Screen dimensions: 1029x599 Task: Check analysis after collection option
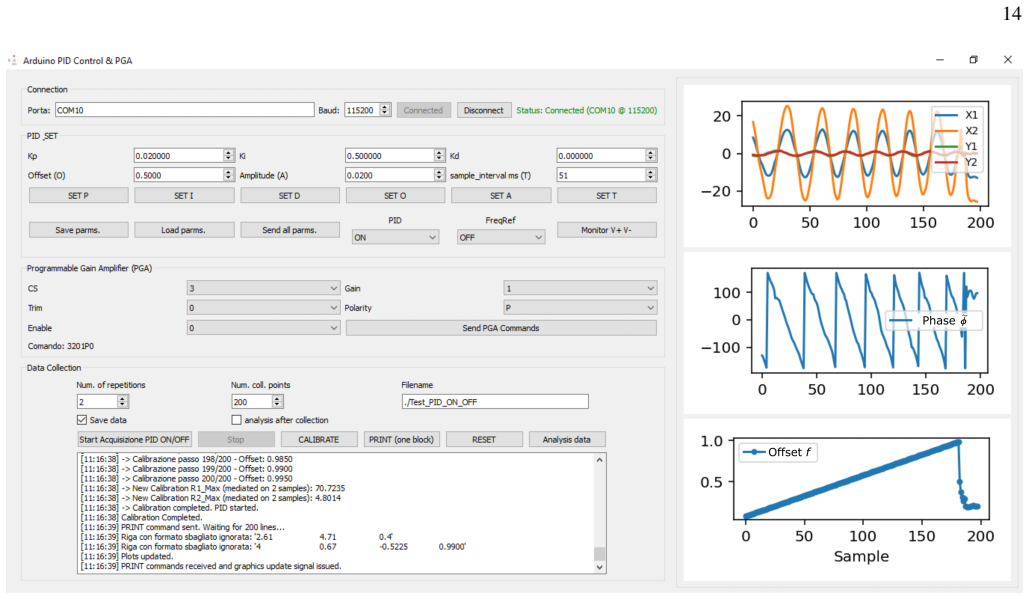tap(236, 420)
